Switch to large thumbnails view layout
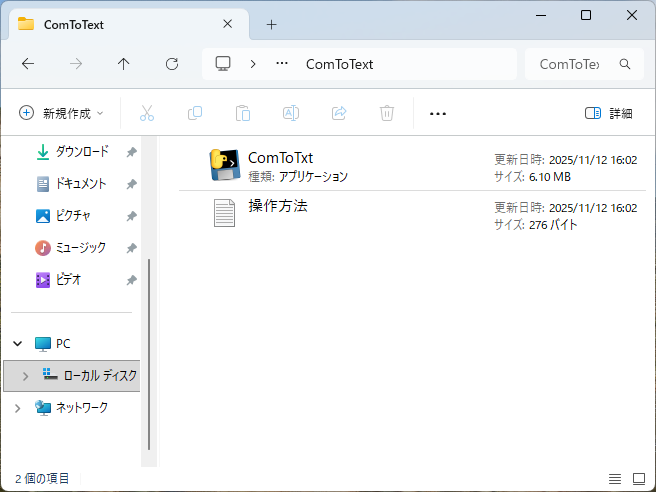Image resolution: width=656 pixels, height=492 pixels. tap(639, 478)
